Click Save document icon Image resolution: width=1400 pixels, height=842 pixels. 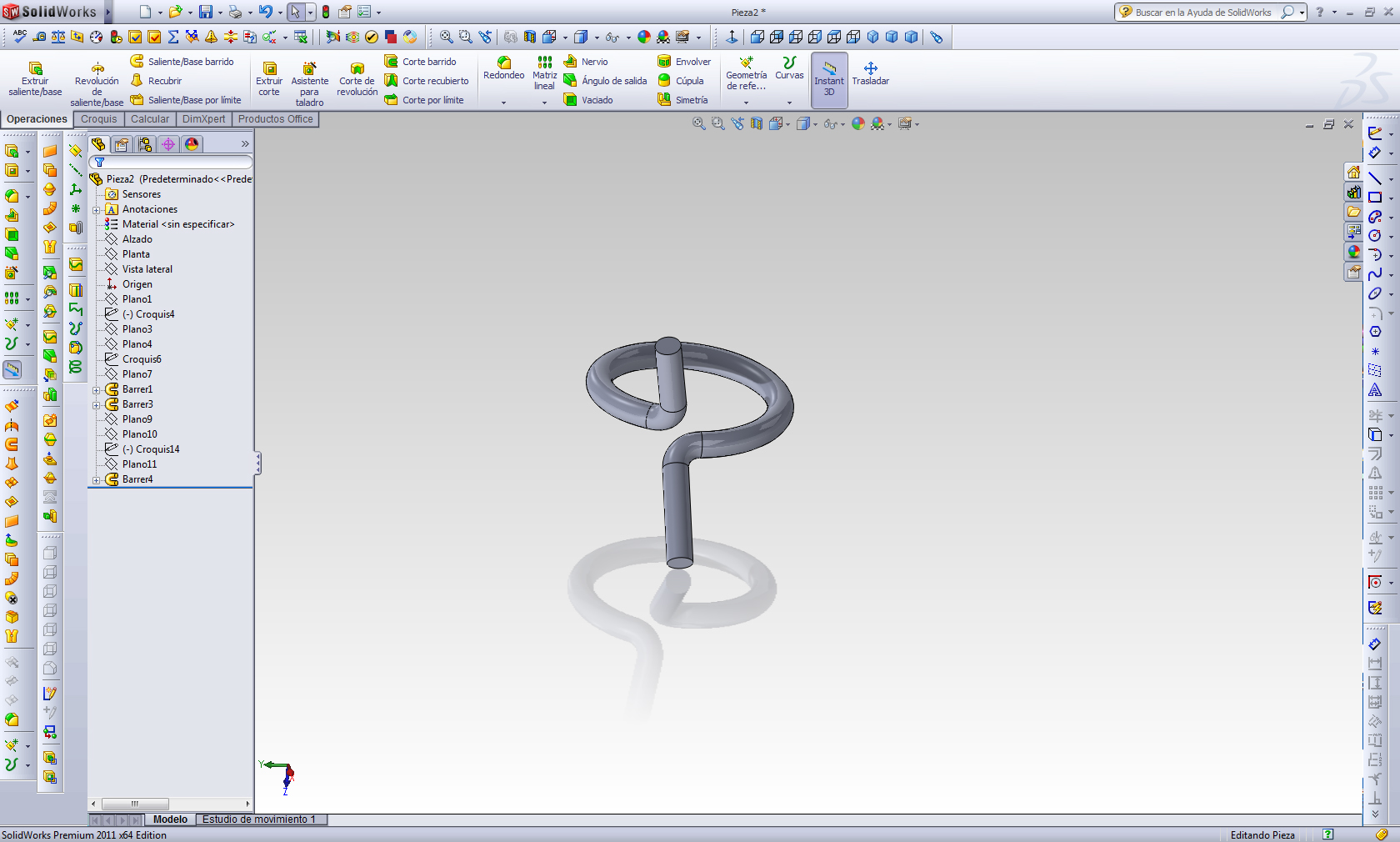[x=205, y=13]
